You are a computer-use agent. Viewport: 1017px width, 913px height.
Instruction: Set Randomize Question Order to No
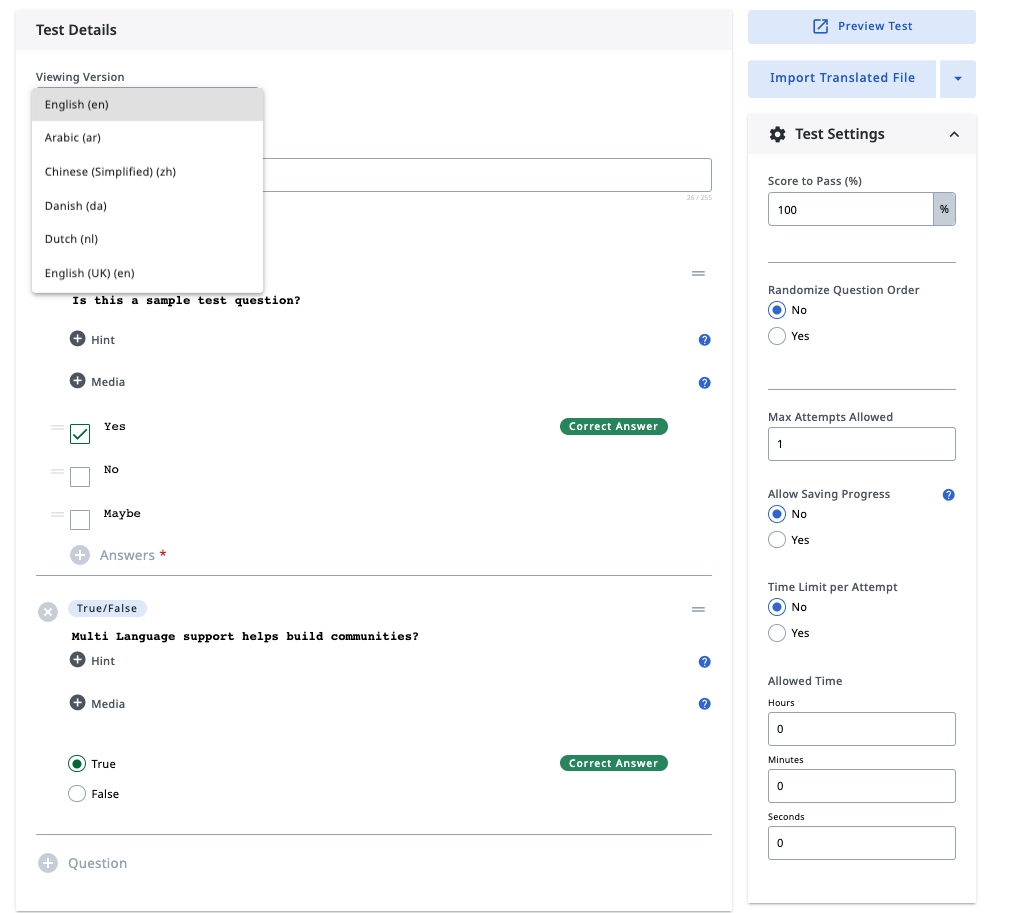click(777, 310)
